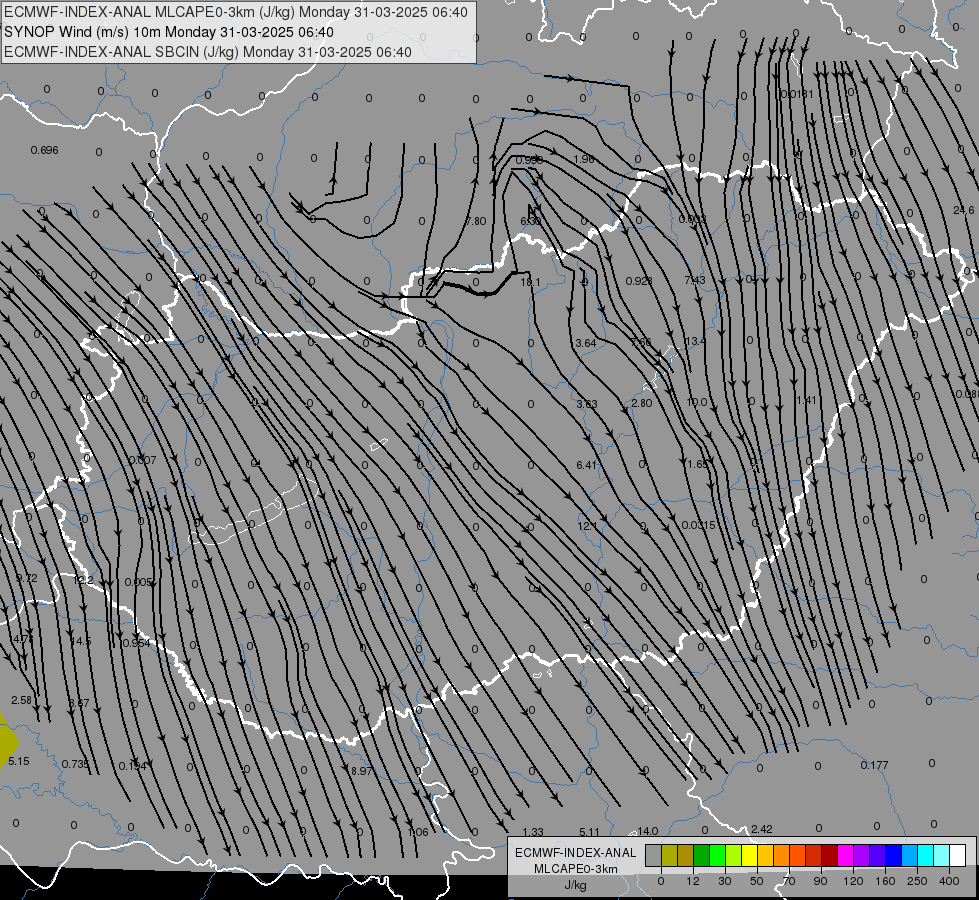Pick the magenta legend swatch

coord(845,855)
